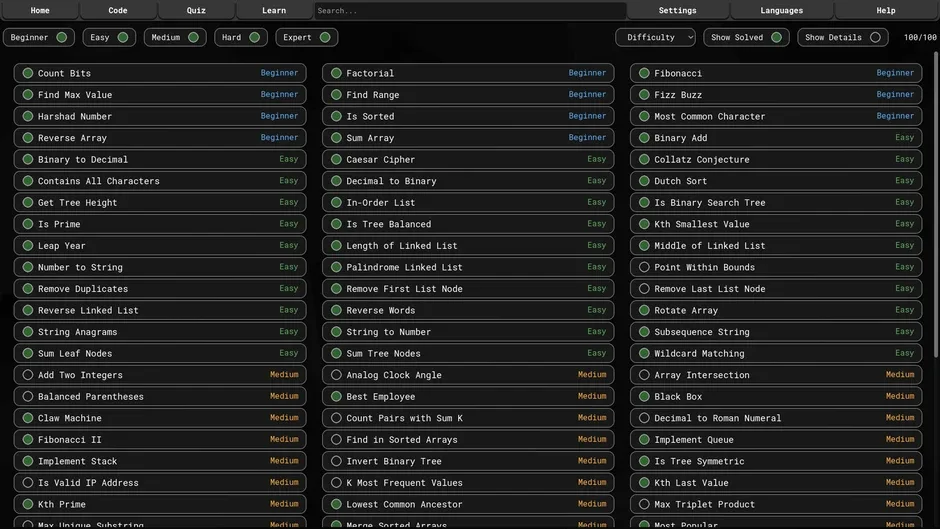Image resolution: width=940 pixels, height=529 pixels.
Task: Open the Languages menu
Action: coord(782,10)
